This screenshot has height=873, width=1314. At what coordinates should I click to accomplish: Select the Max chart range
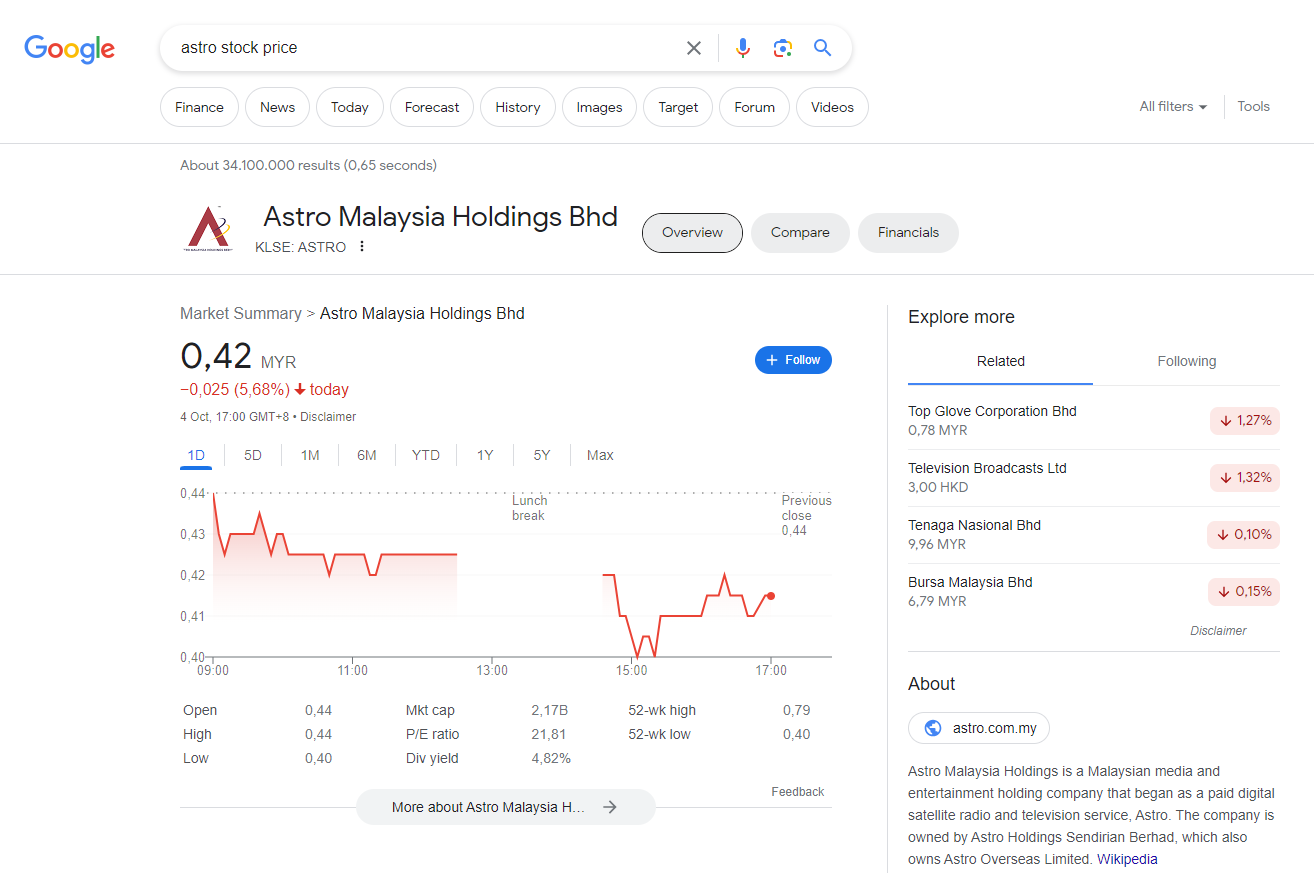tap(600, 455)
